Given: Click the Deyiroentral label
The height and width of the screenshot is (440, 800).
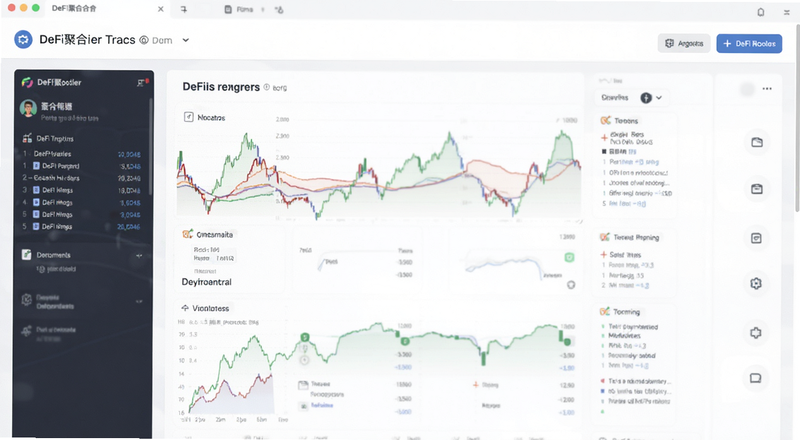Looking at the screenshot, I should click(207, 282).
